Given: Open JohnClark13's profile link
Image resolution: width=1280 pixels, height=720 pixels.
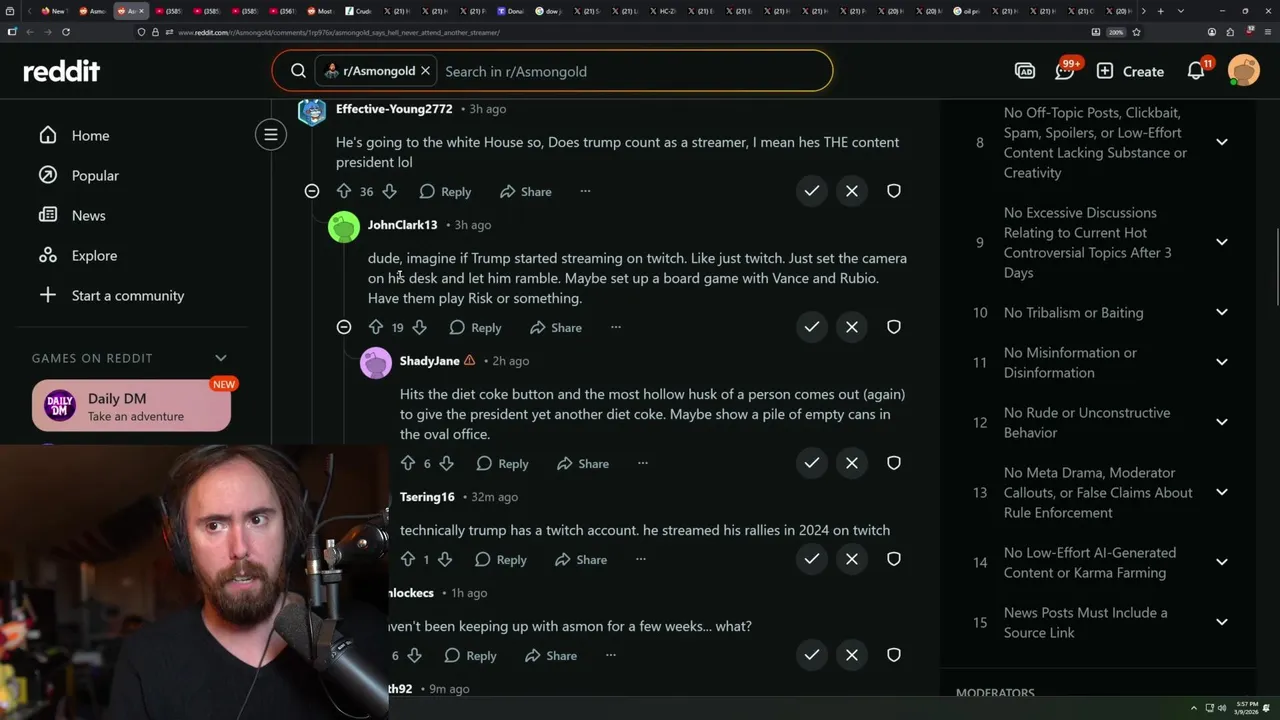Looking at the screenshot, I should [x=402, y=225].
